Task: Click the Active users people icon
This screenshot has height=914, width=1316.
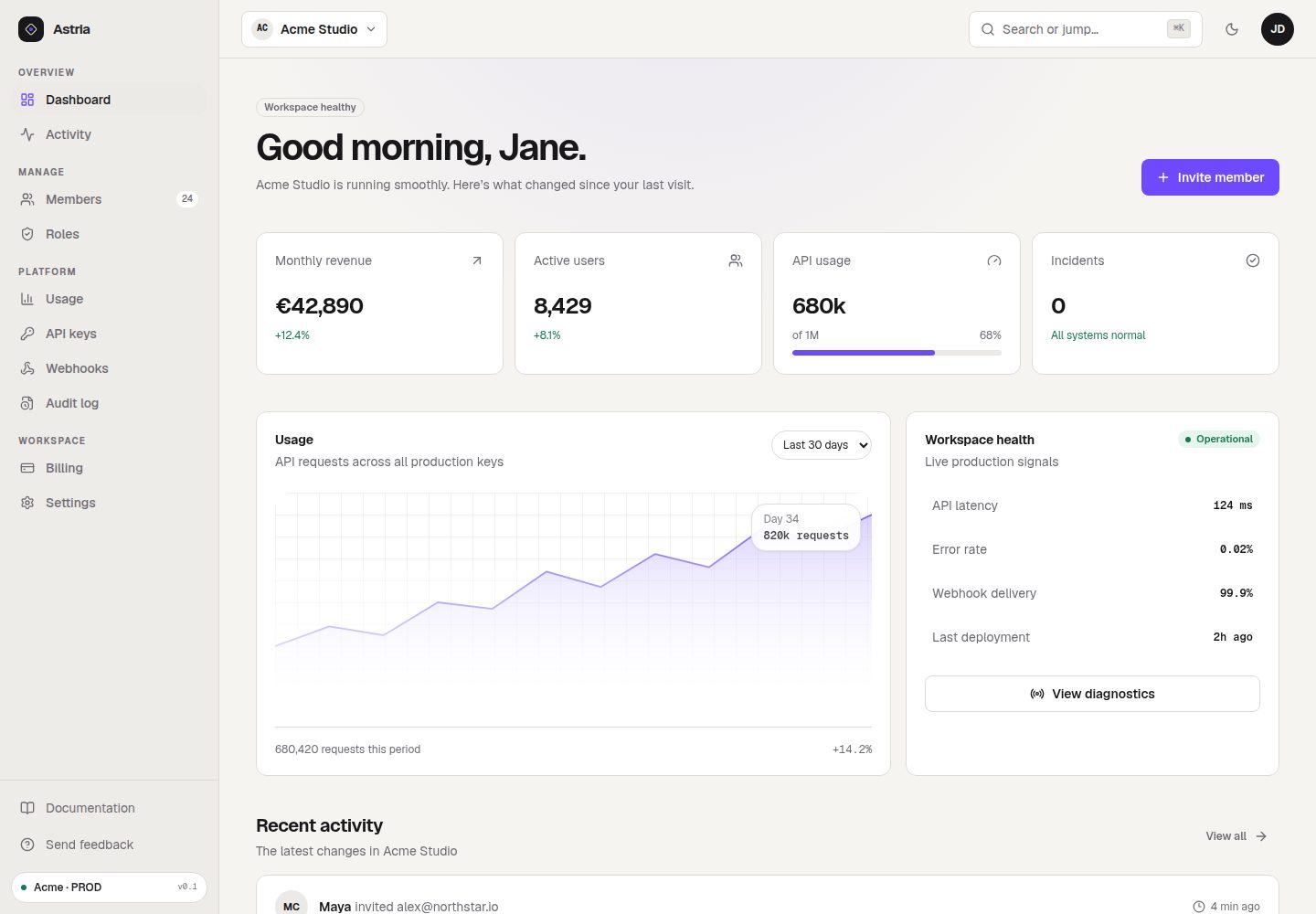Action: click(736, 260)
